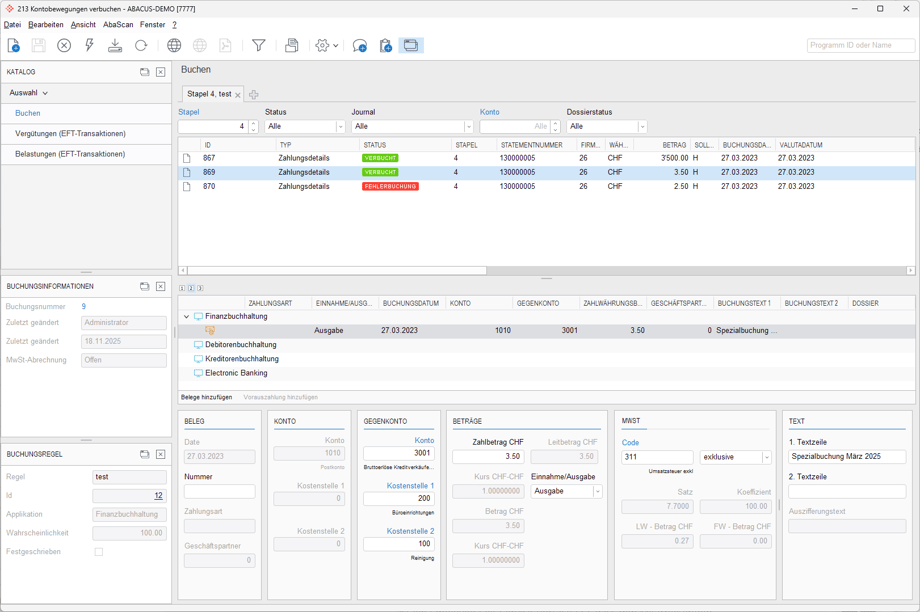Click the funnel filter toolbar icon
920x612 pixels.
(x=258, y=46)
